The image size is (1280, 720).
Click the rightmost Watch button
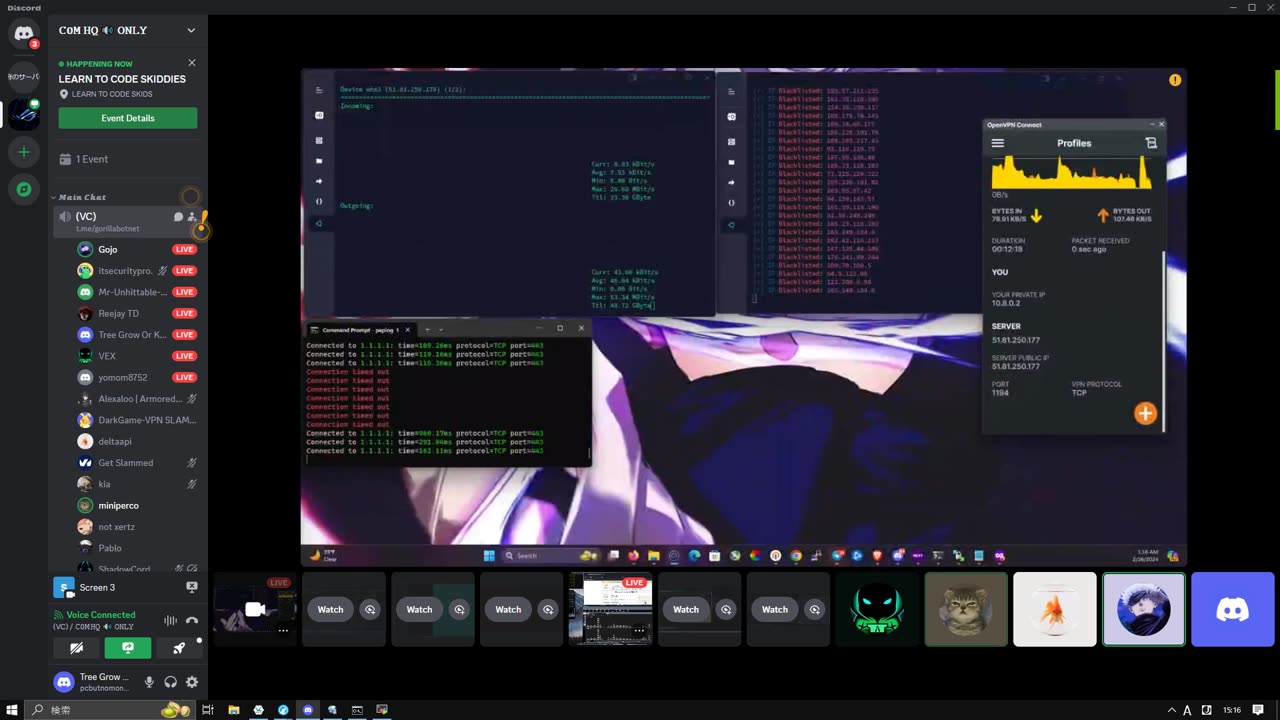775,609
